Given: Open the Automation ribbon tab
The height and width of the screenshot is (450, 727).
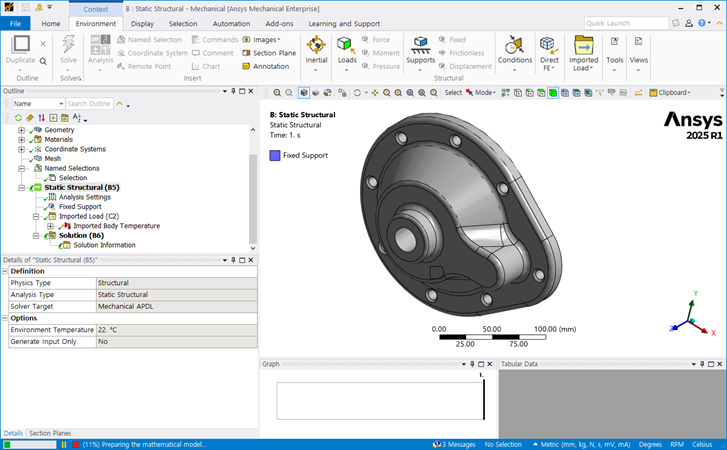Looking at the screenshot, I should (x=231, y=24).
